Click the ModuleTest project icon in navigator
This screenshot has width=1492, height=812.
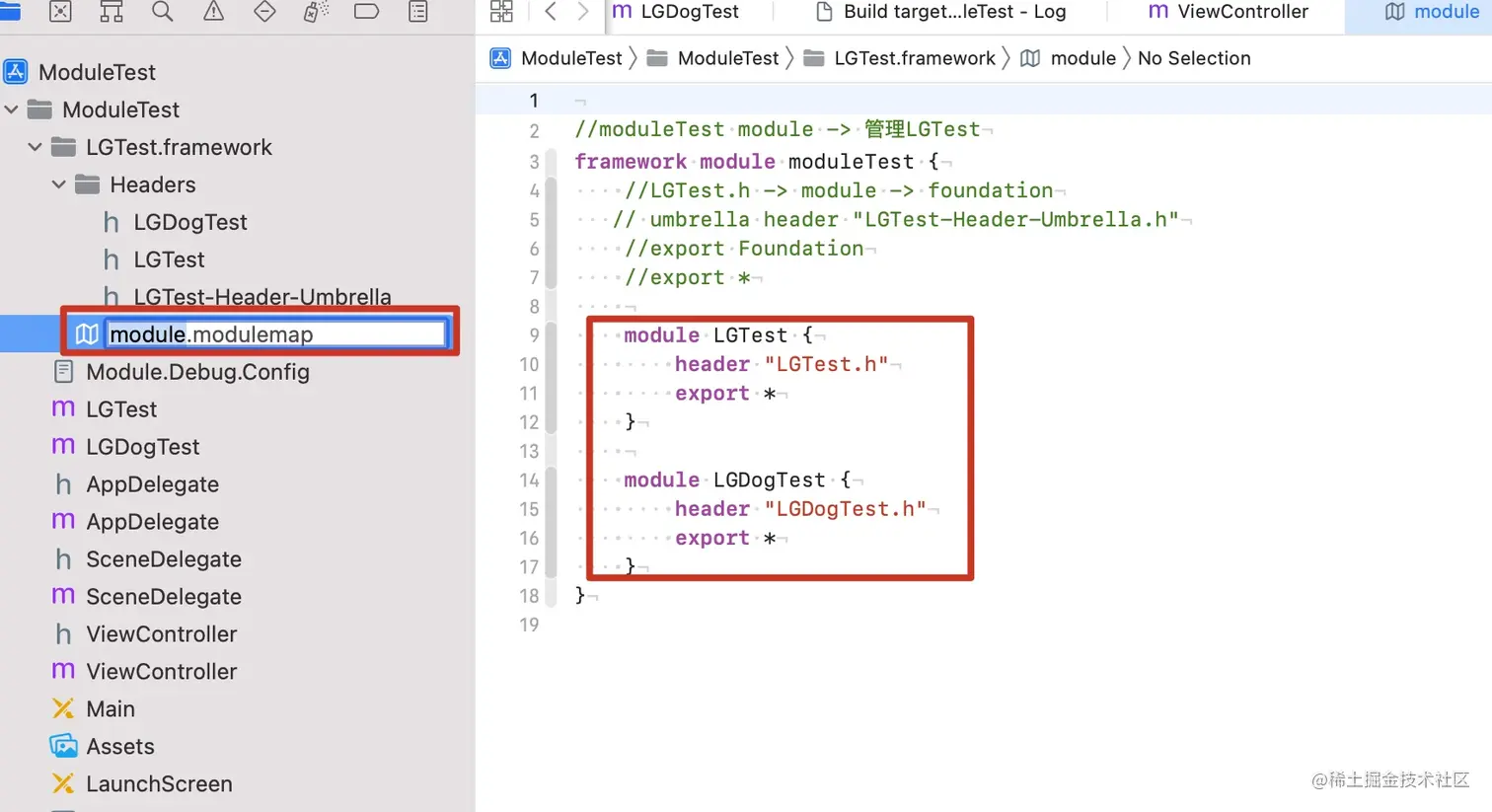click(16, 72)
